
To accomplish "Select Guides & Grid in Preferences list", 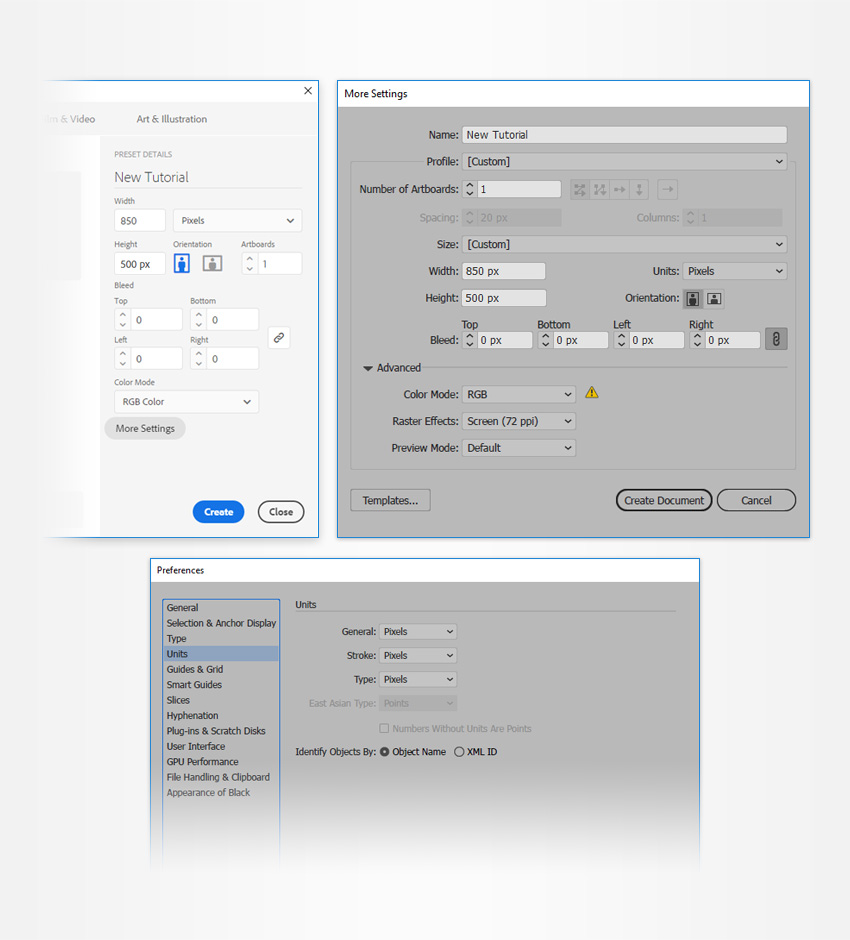I will pyautogui.click(x=195, y=669).
